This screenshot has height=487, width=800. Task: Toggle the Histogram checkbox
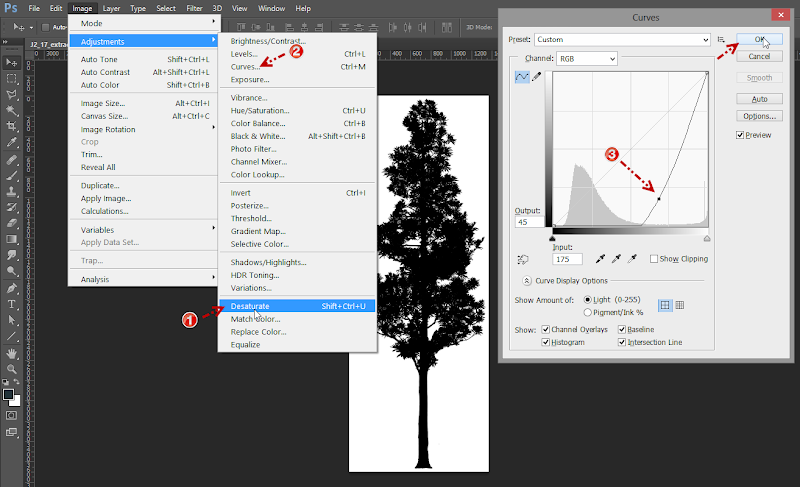pos(545,342)
